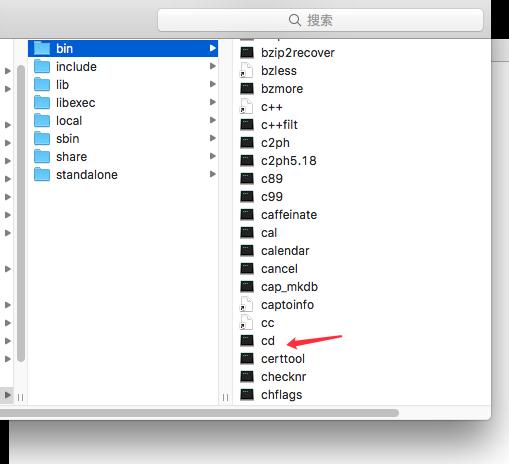
Task: Select the 'include' folder name
Action: 76,67
